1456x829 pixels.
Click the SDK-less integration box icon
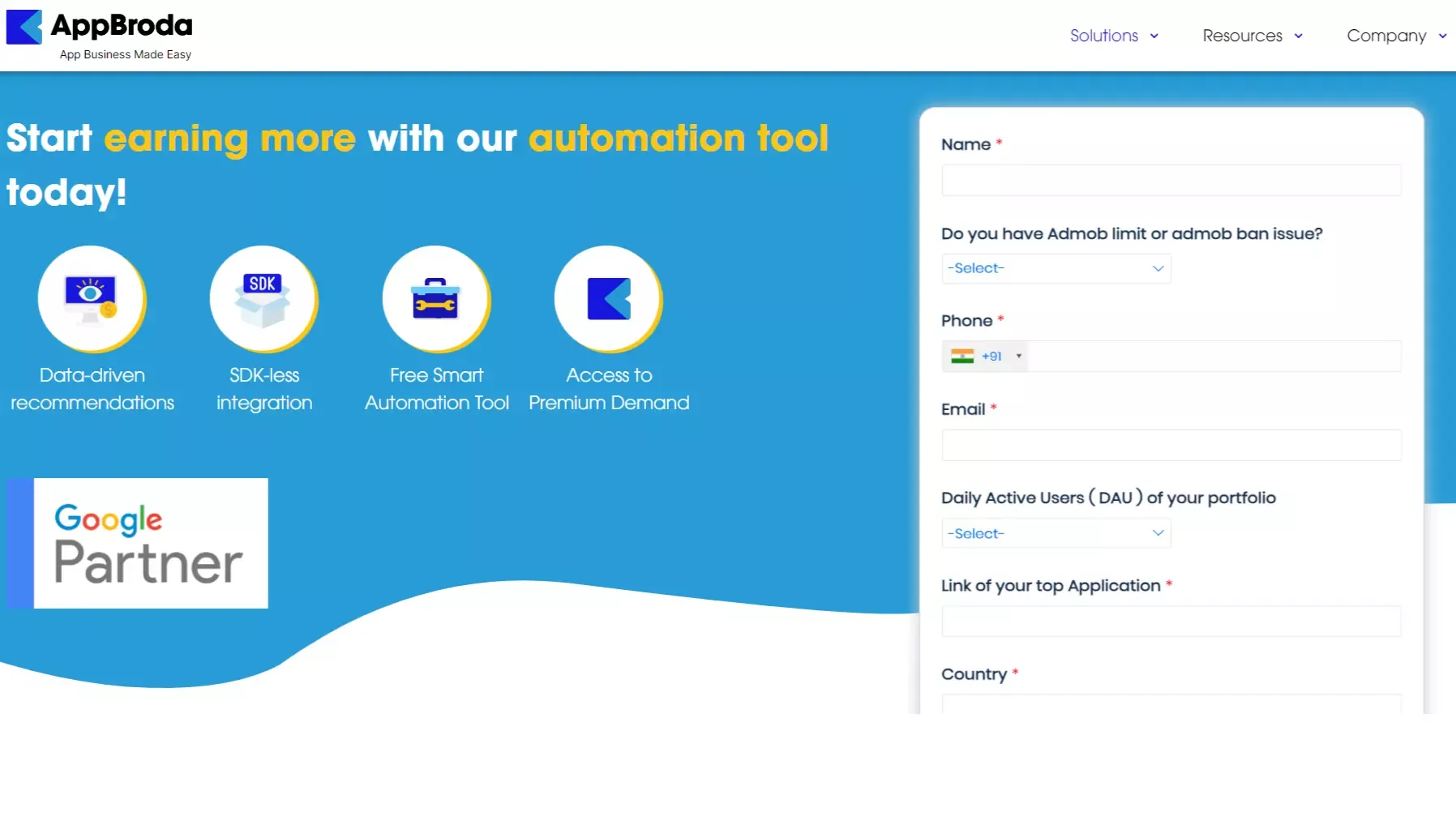tap(263, 299)
